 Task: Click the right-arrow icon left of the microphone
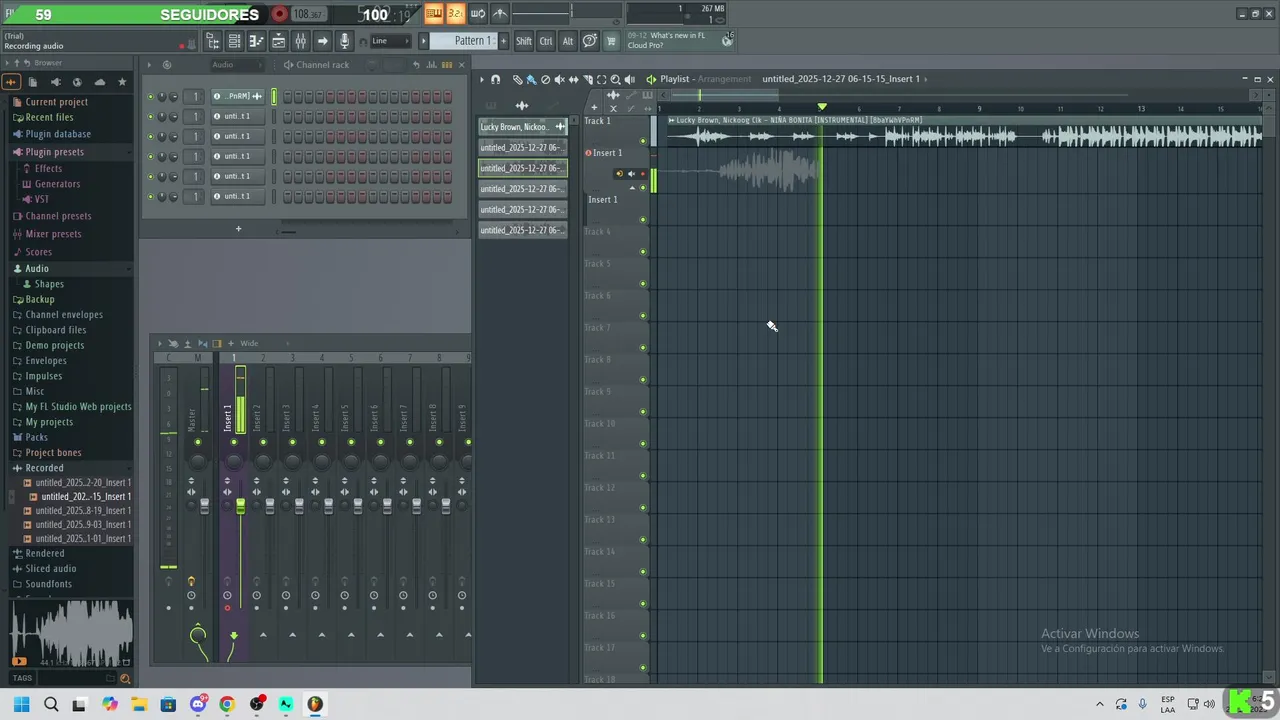[x=323, y=41]
